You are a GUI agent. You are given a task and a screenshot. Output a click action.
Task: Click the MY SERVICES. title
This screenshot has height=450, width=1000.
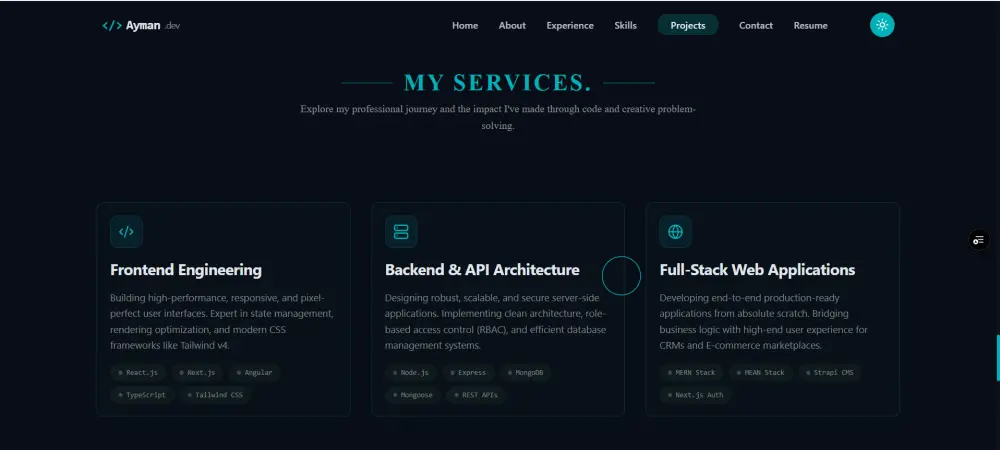tap(497, 82)
